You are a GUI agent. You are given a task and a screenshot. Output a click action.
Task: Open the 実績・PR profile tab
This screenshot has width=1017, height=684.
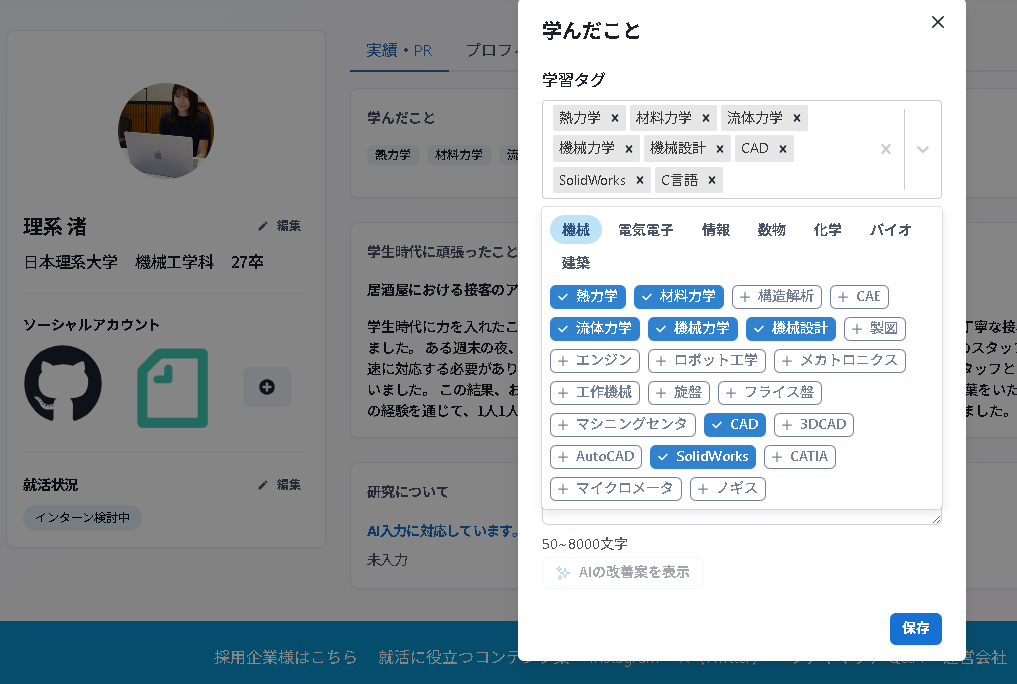(399, 51)
